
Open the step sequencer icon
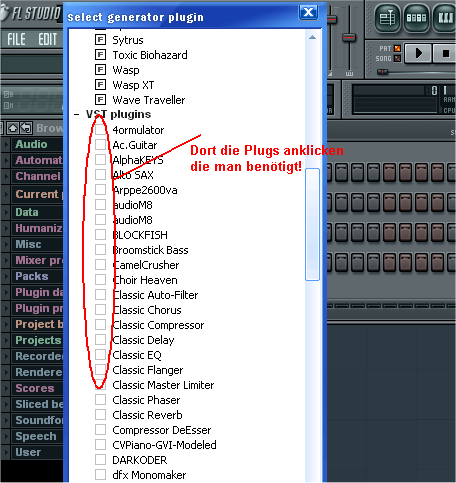[416, 18]
